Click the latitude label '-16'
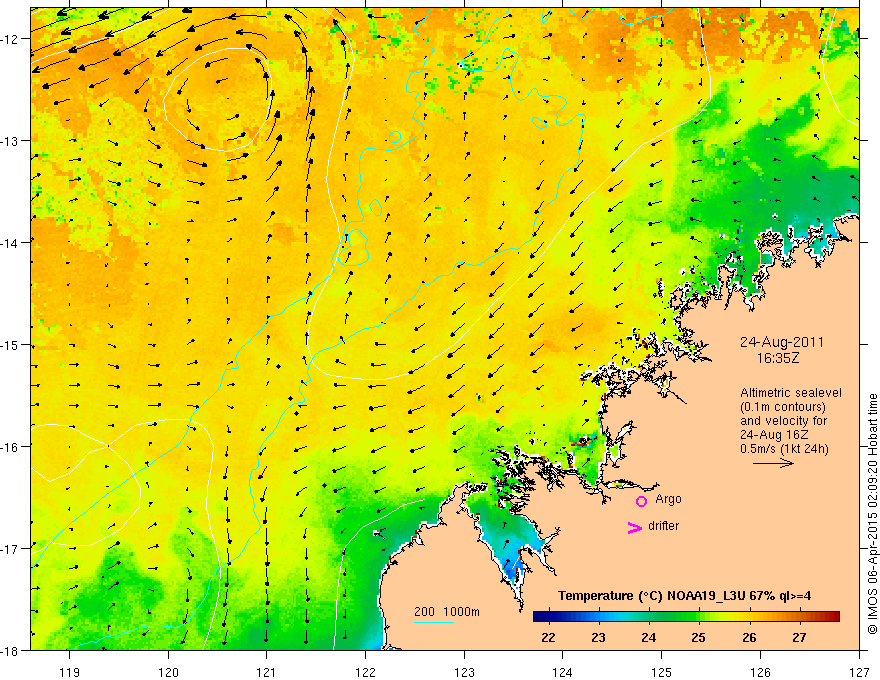The height and width of the screenshot is (680, 880). [x=10, y=447]
